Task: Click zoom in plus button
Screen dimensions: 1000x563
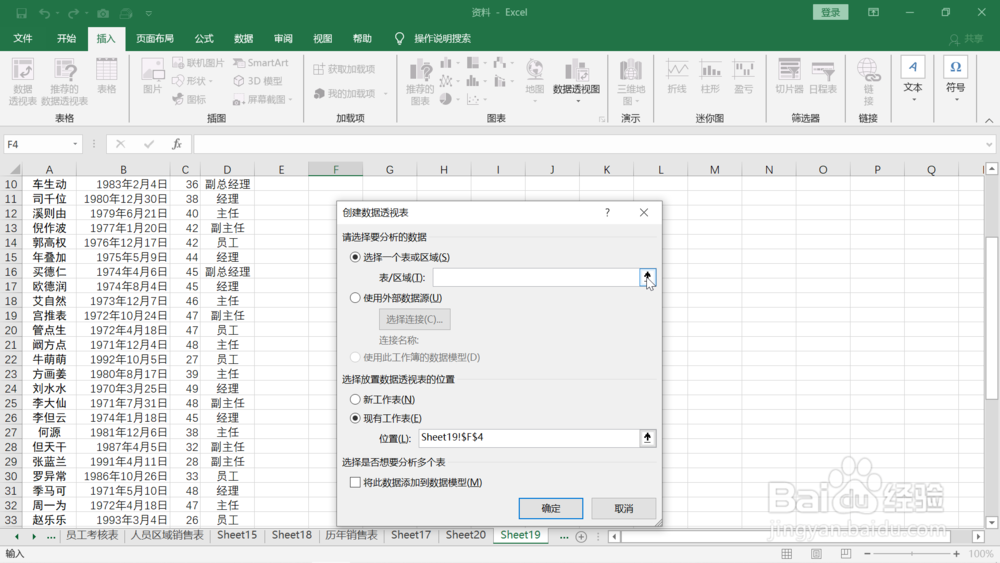Action: click(x=957, y=553)
